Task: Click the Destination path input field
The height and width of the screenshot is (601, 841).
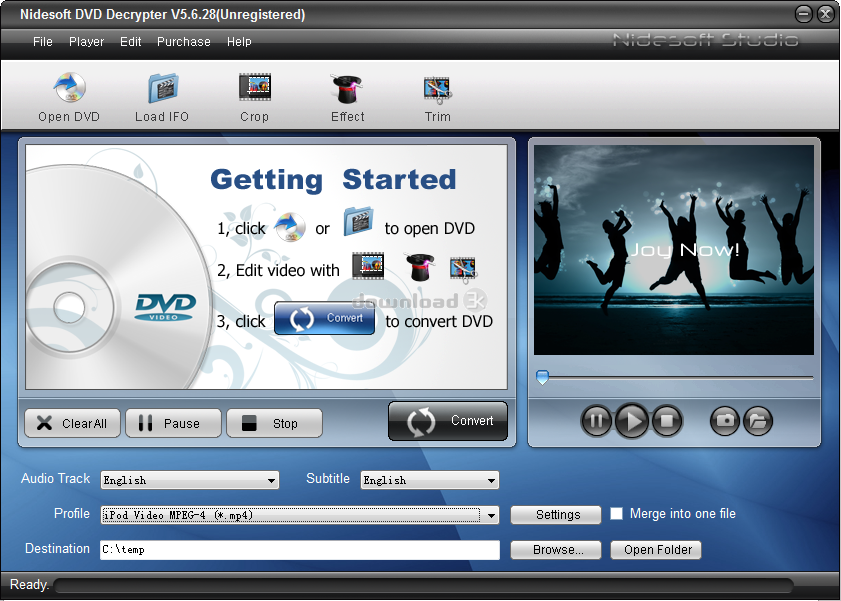Action: [300, 550]
